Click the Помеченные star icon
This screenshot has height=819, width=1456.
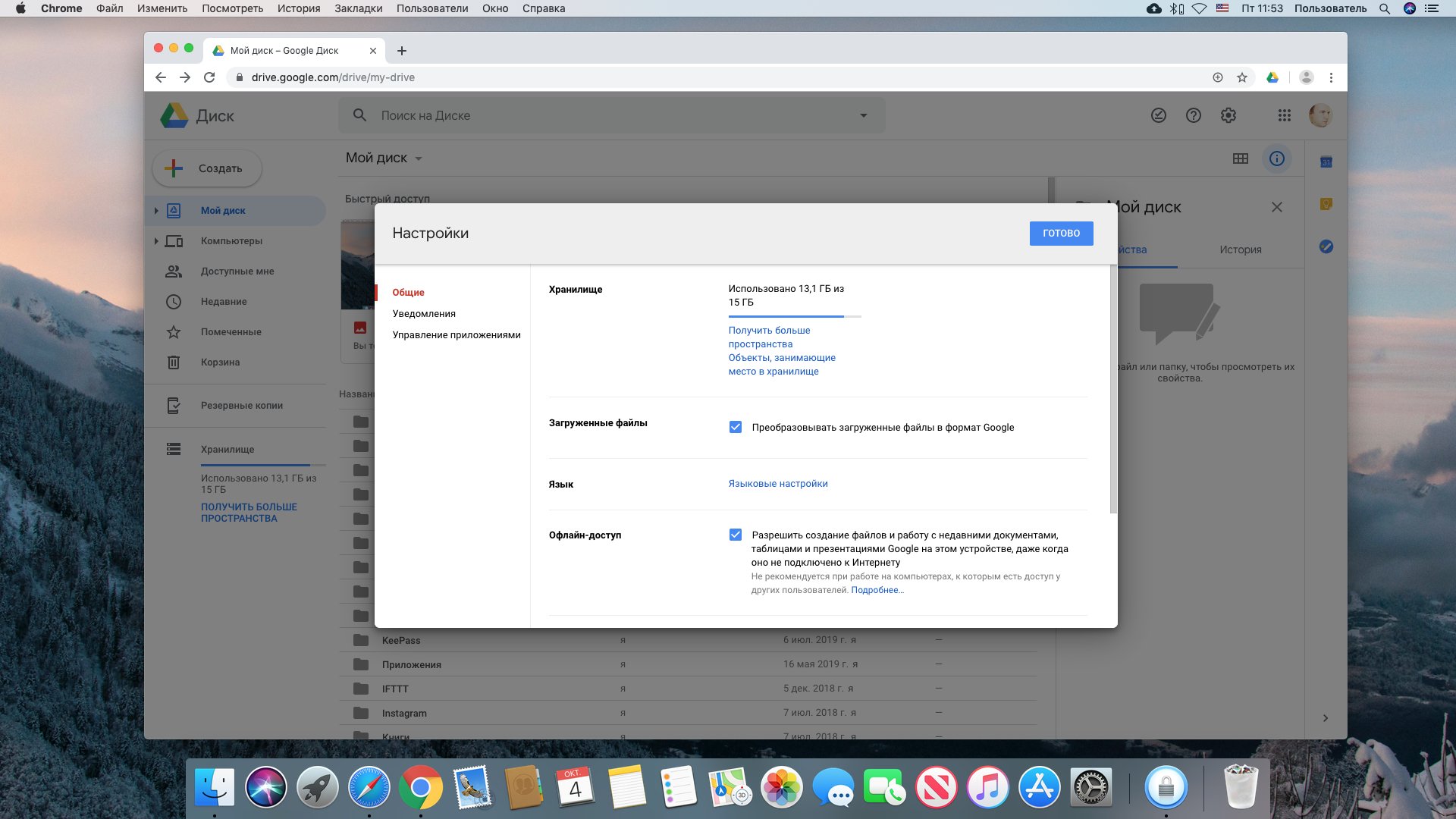click(x=174, y=331)
